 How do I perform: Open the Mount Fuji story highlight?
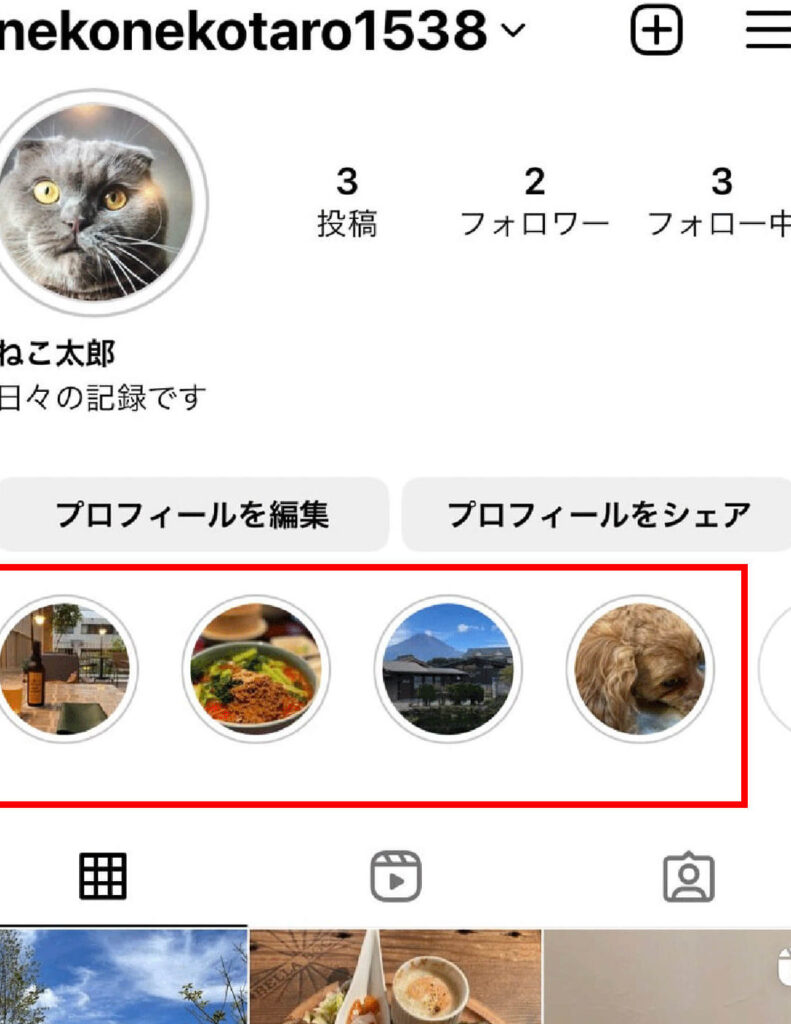coord(448,669)
